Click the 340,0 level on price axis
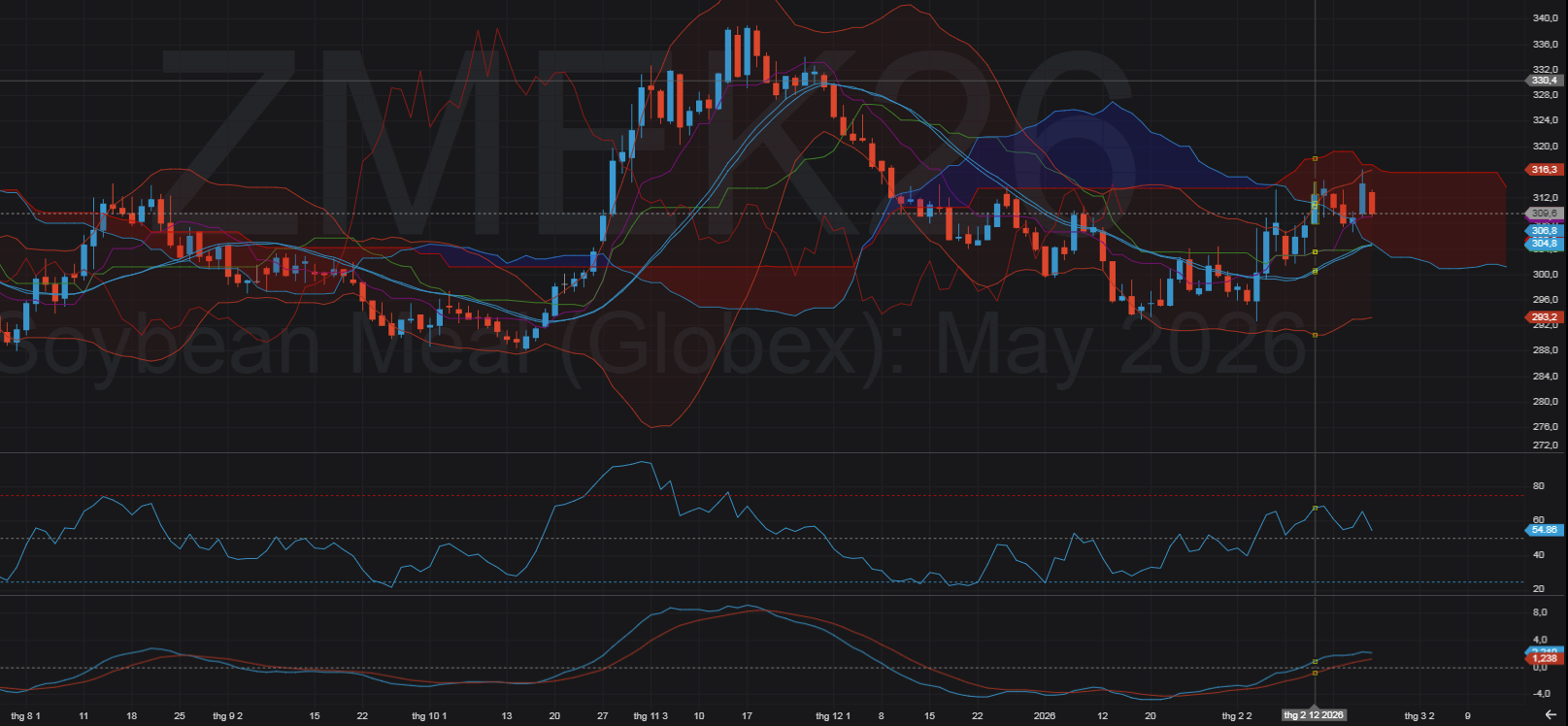Image resolution: width=1568 pixels, height=726 pixels. 1545,18
